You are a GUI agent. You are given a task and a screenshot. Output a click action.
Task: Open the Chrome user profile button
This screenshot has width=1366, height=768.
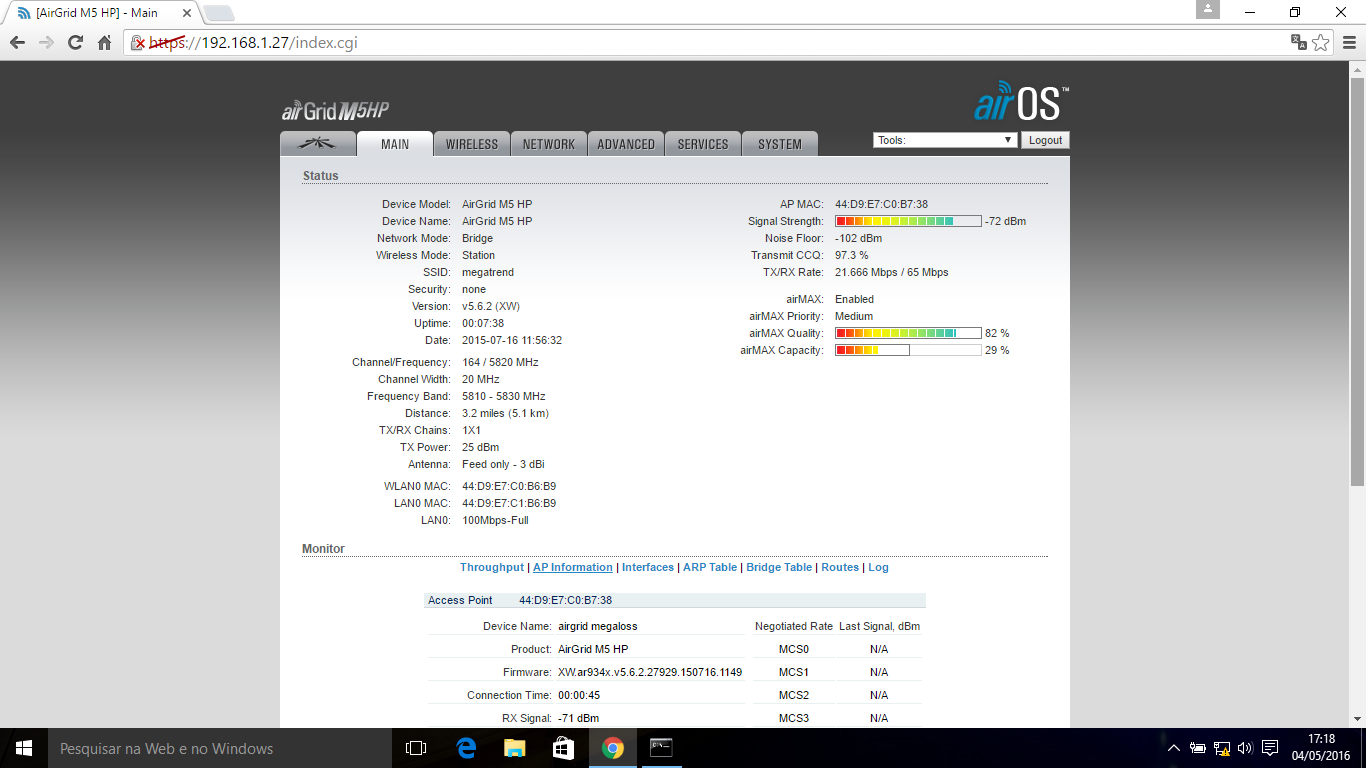1208,9
